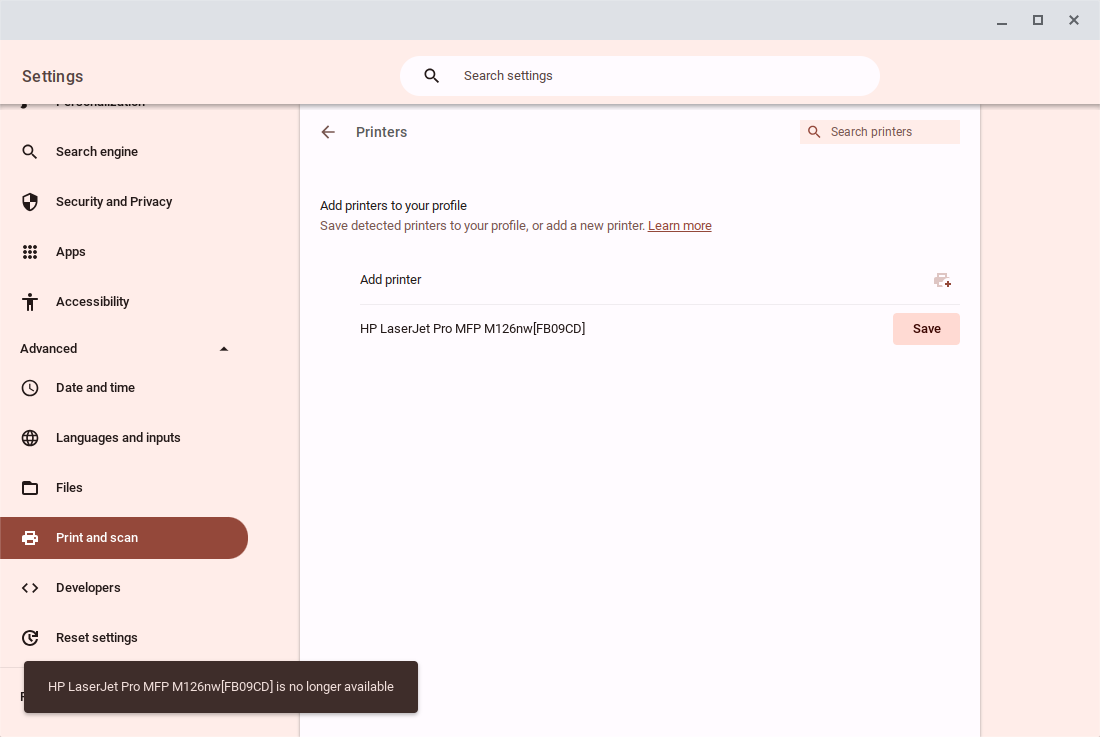
Task: Open Accessibility settings
Action: (x=124, y=302)
